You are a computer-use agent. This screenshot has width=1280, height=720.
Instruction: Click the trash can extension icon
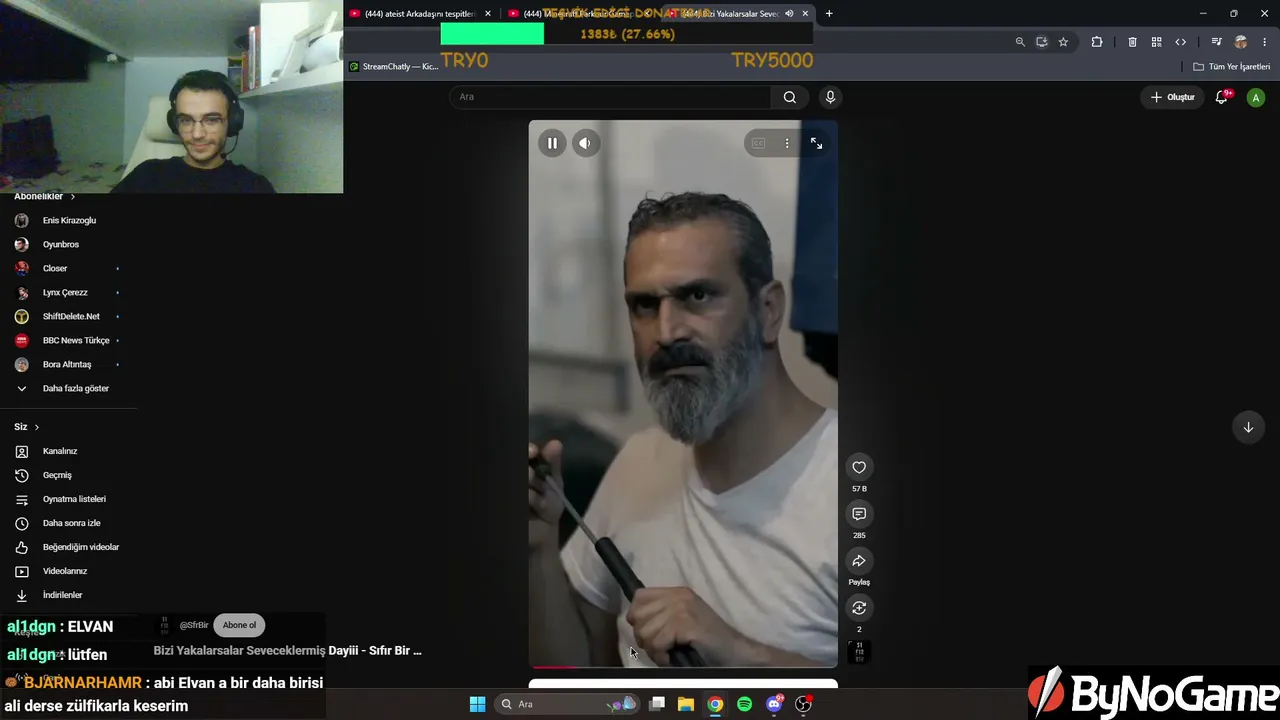pos(1132,42)
